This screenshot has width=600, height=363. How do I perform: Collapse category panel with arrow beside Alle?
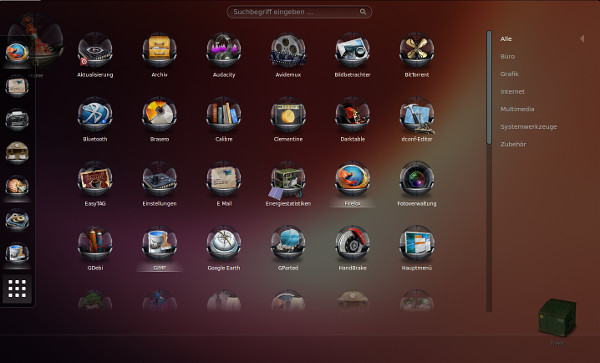coord(582,39)
